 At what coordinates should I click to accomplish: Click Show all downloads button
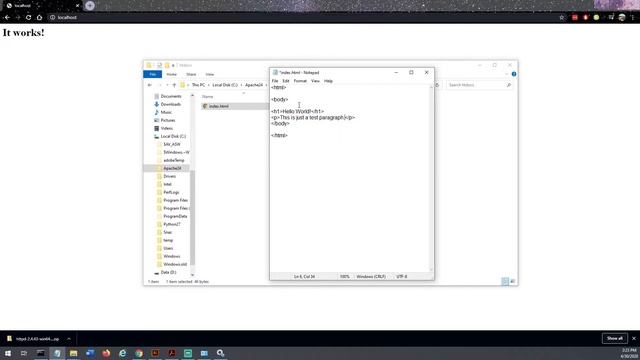615,338
